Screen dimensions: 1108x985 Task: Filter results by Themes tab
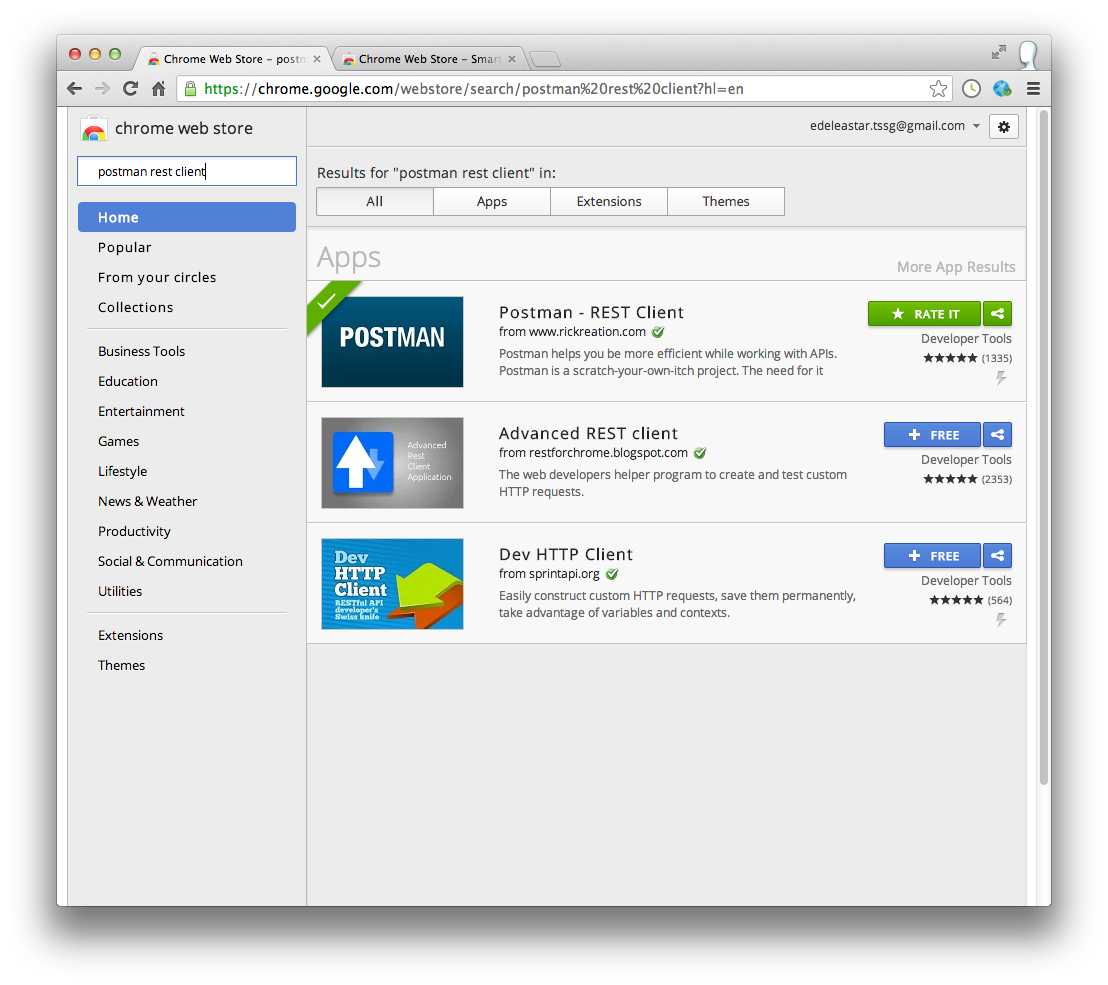coord(726,201)
